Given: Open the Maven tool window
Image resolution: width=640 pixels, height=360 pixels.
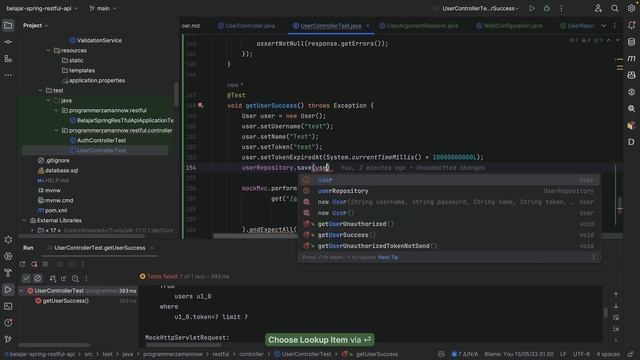Looking at the screenshot, I should pyautogui.click(x=631, y=58).
